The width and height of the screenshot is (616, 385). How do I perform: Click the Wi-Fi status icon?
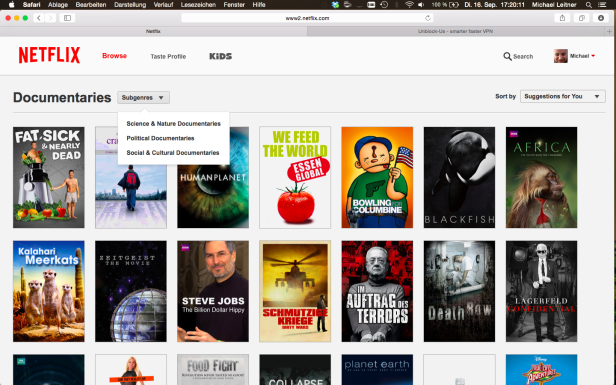tap(409, 5)
